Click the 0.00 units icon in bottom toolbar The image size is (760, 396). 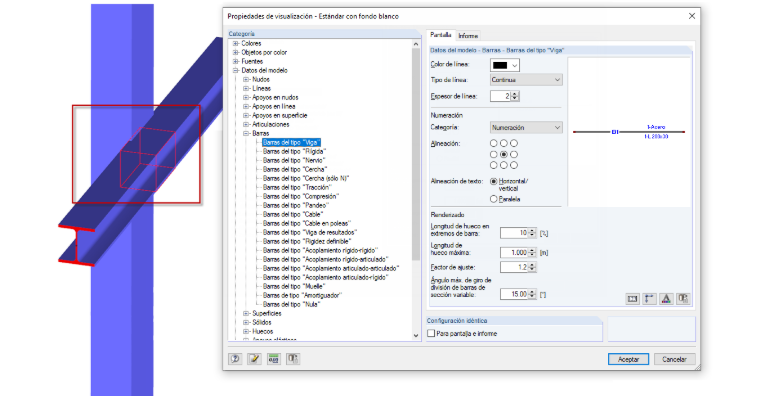point(274,359)
